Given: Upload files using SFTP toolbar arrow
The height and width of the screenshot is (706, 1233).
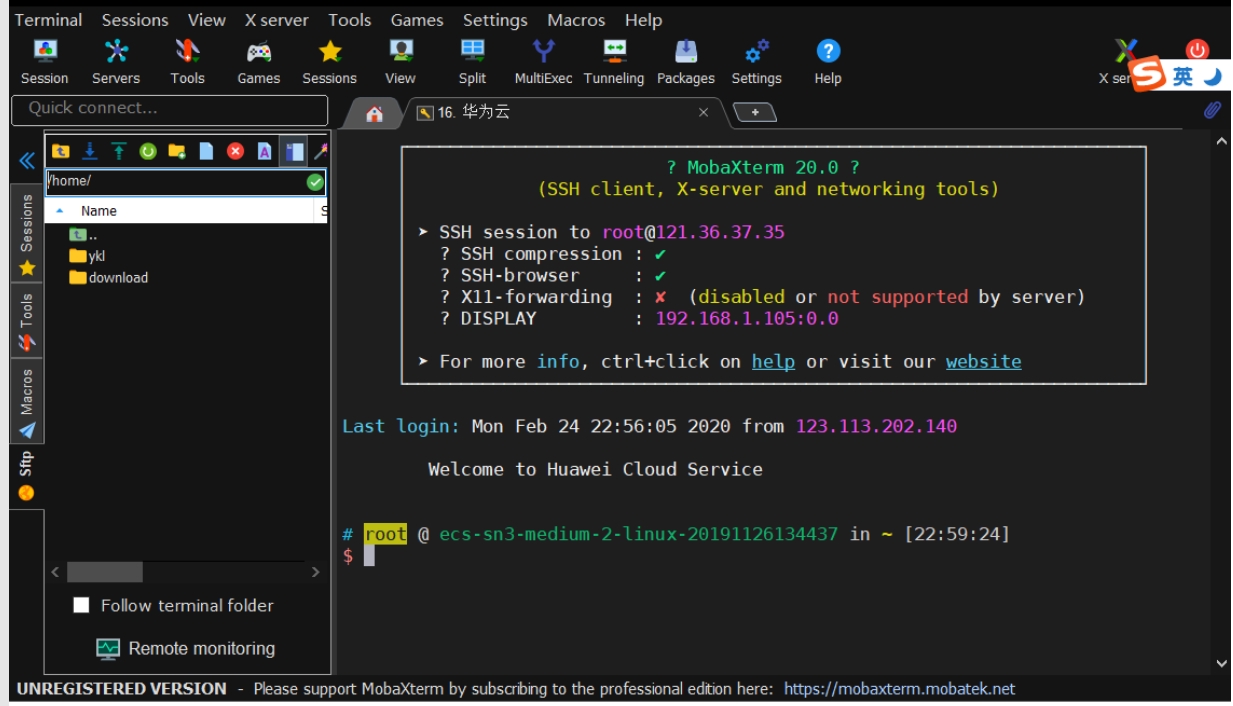Looking at the screenshot, I should [x=119, y=151].
